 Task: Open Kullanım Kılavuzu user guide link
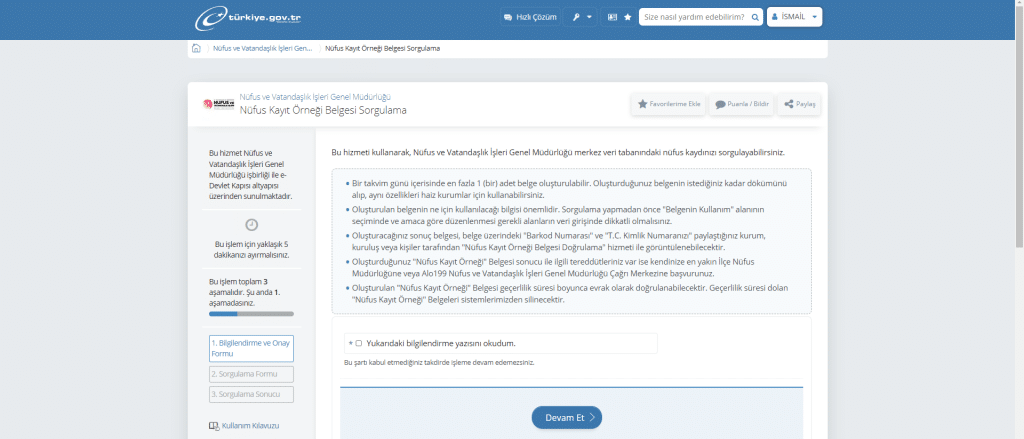point(250,425)
